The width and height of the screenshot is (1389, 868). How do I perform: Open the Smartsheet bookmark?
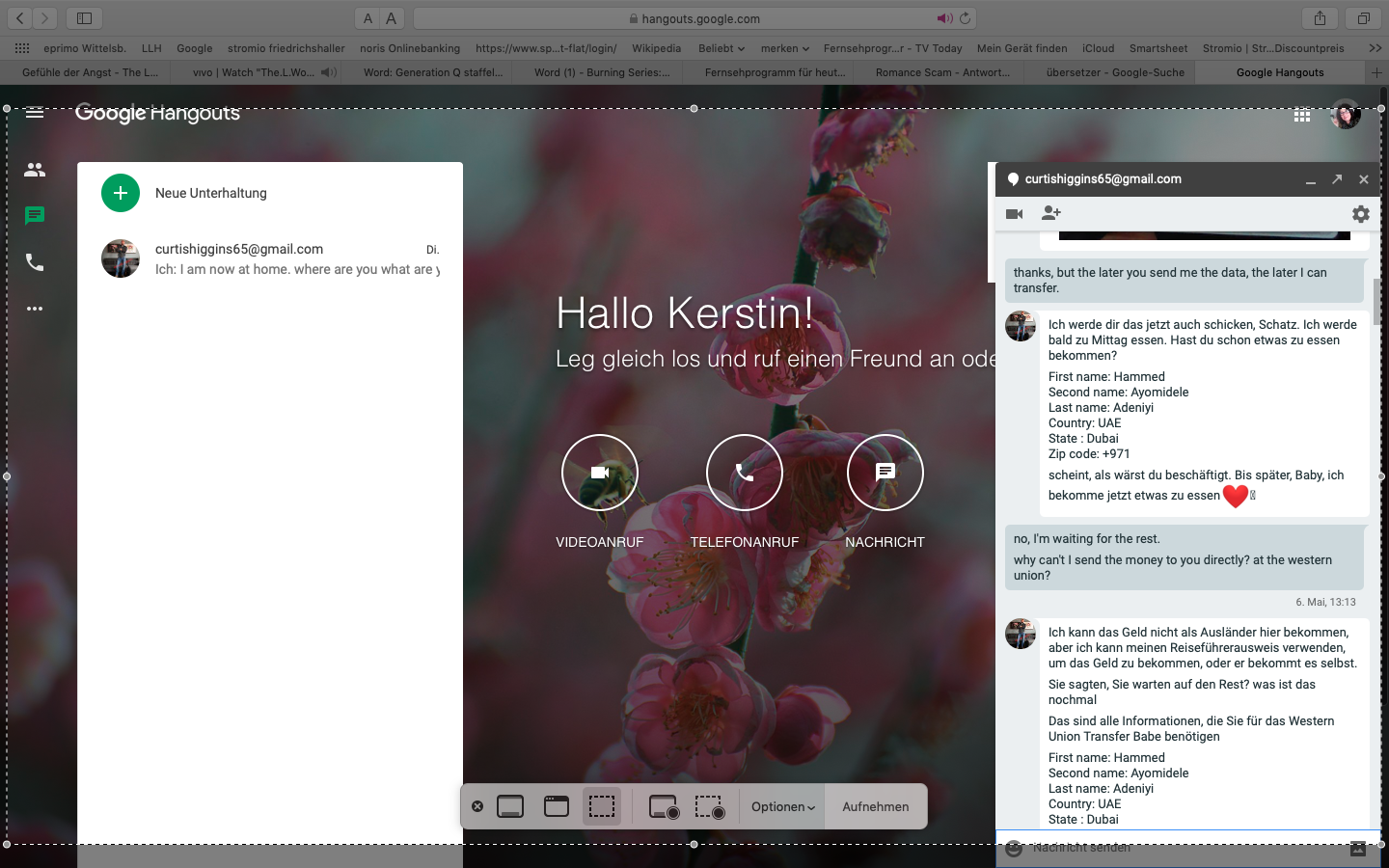[1158, 48]
